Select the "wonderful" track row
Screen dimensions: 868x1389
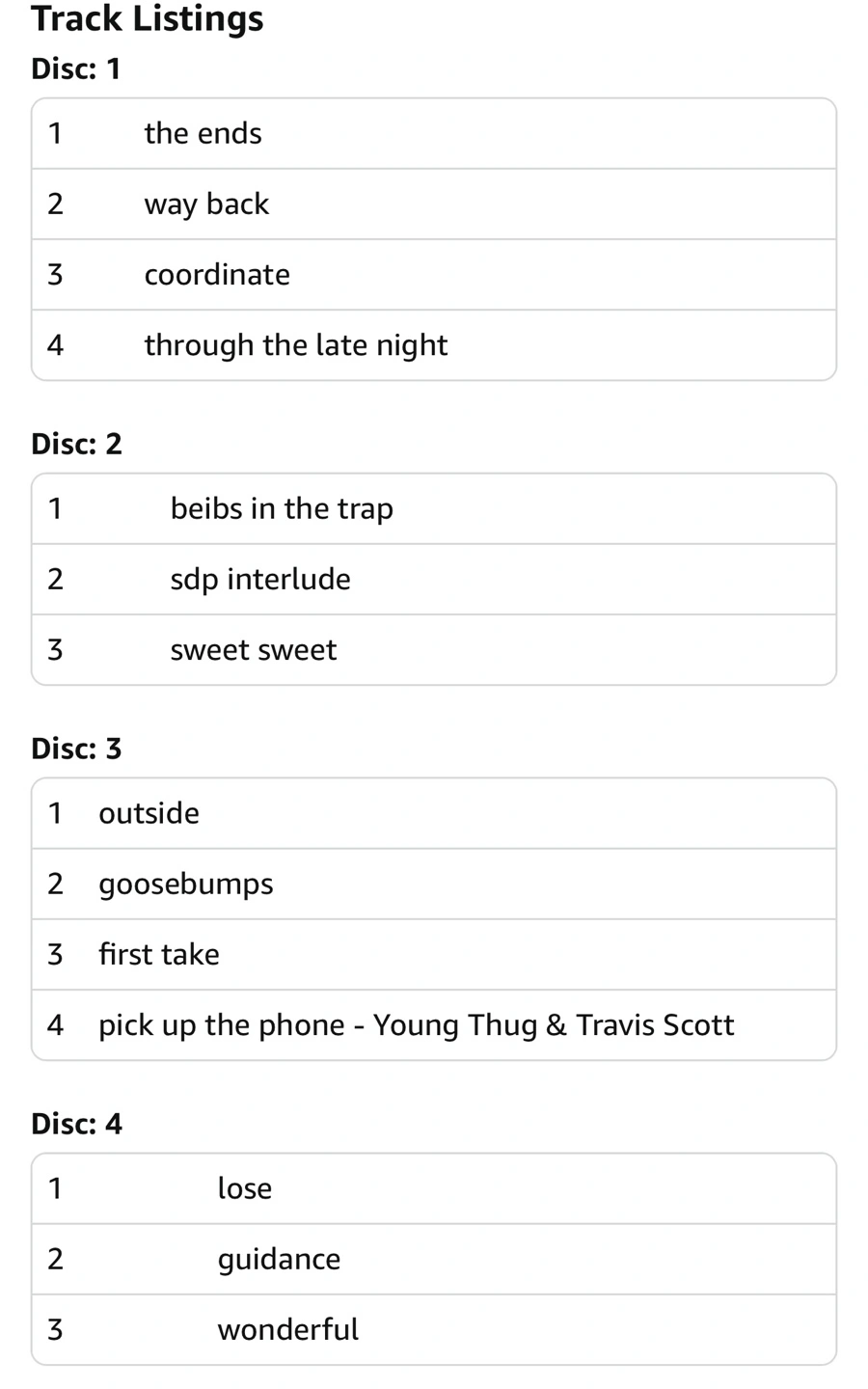(x=287, y=1329)
